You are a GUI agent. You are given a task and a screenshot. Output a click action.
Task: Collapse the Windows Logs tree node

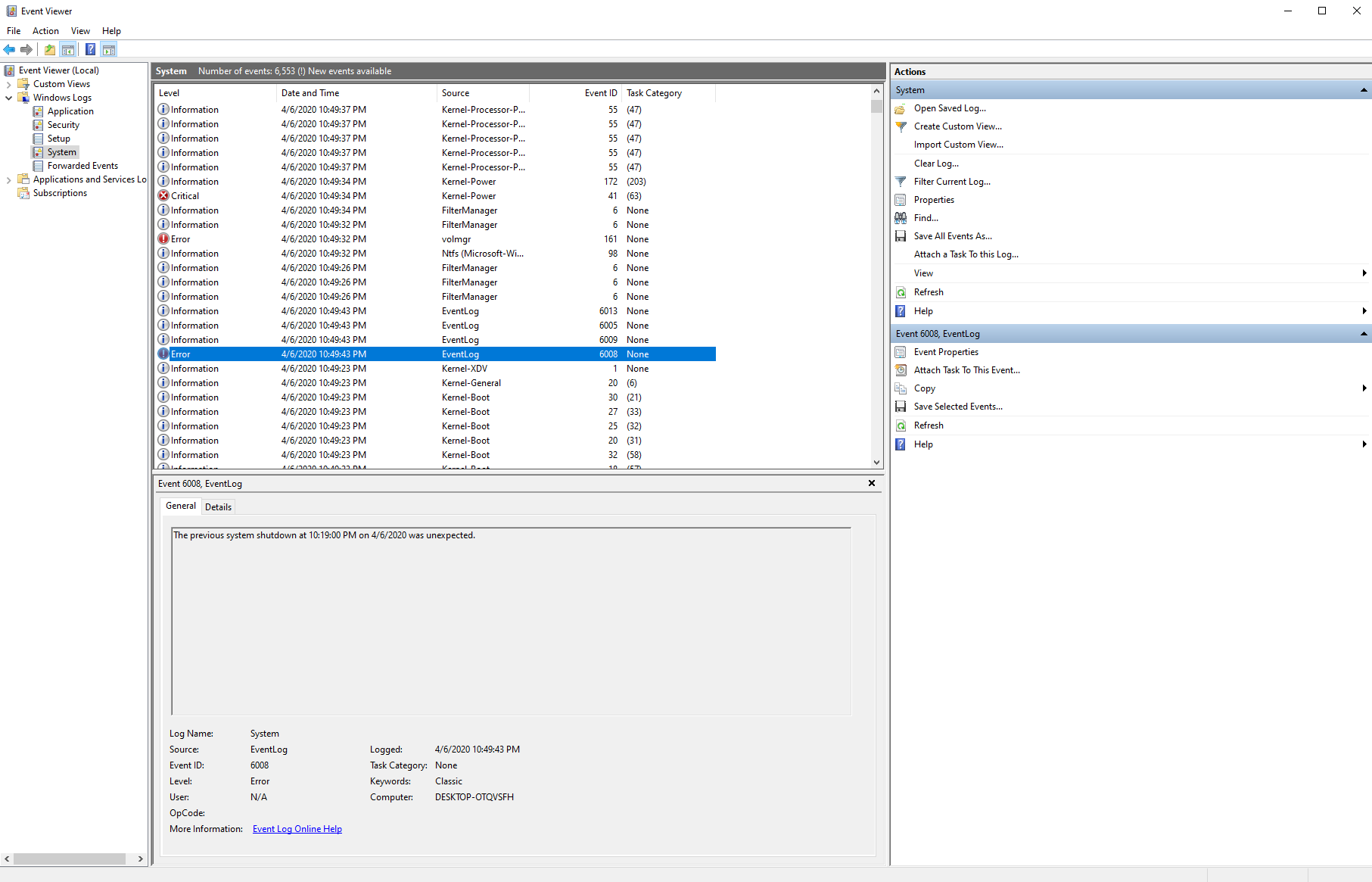(8, 98)
